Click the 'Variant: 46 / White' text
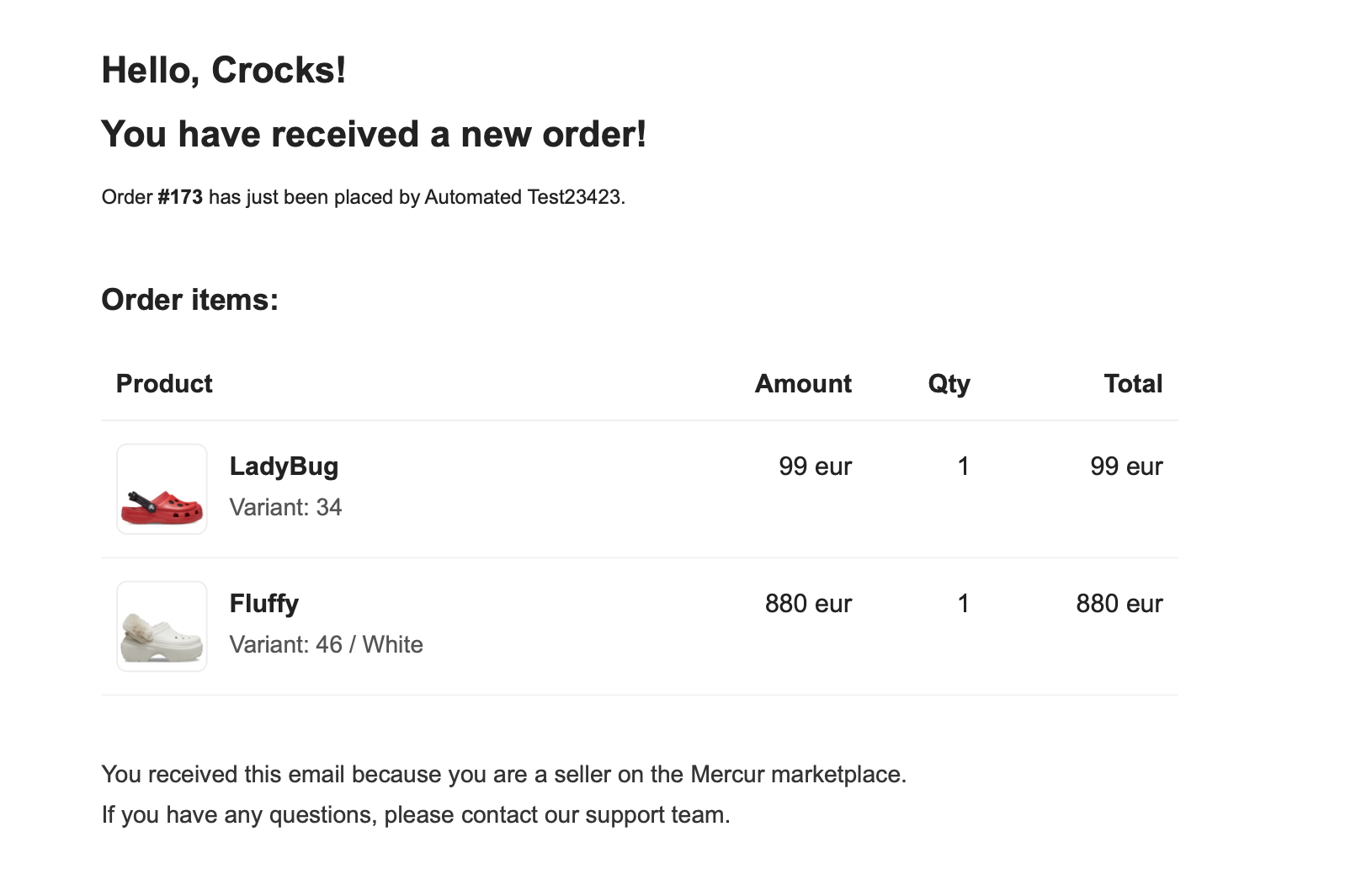The height and width of the screenshot is (896, 1372). coord(327,644)
